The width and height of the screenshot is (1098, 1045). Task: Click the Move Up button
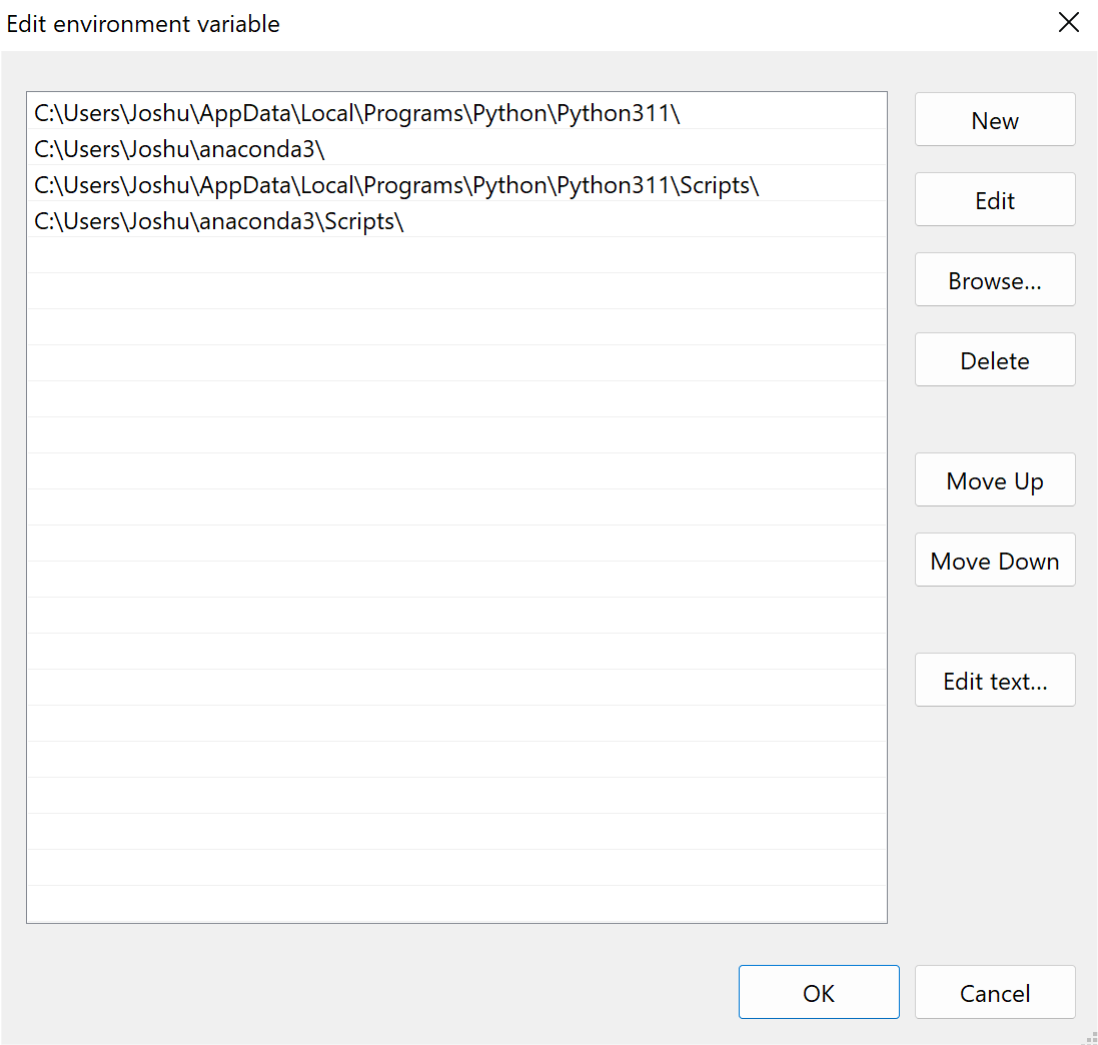coord(994,480)
